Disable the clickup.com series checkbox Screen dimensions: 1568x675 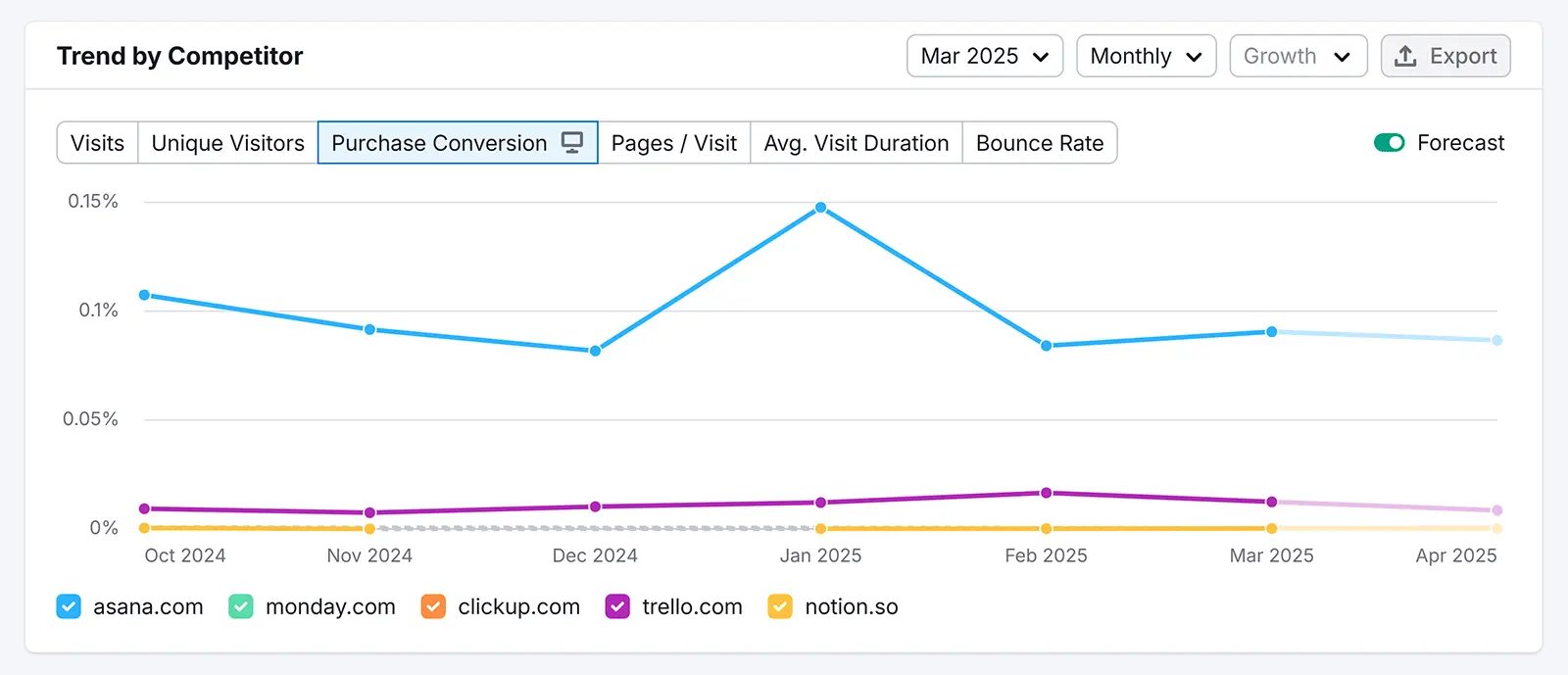[433, 607]
